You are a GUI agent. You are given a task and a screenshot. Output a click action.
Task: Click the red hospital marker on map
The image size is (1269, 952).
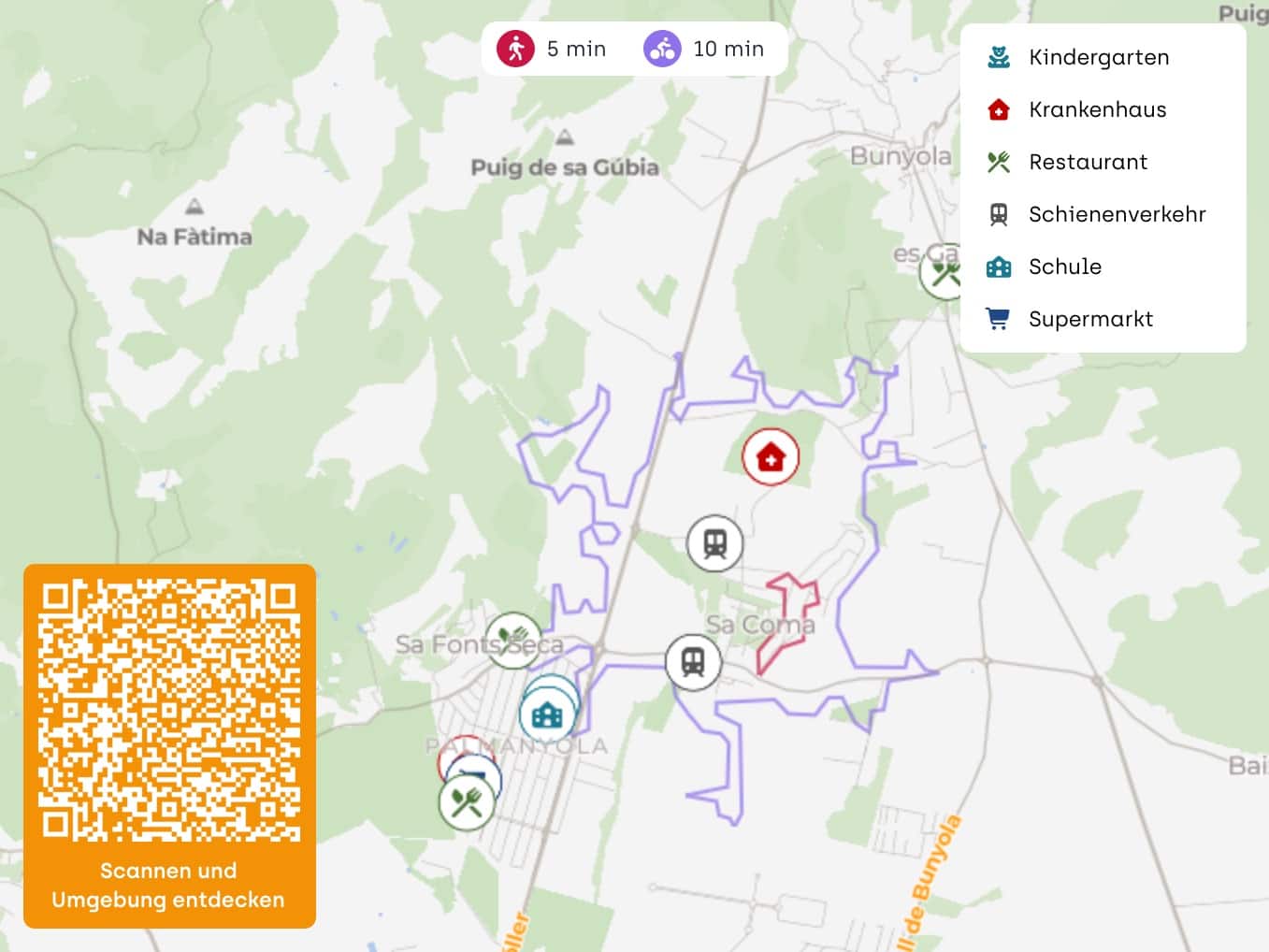[771, 457]
